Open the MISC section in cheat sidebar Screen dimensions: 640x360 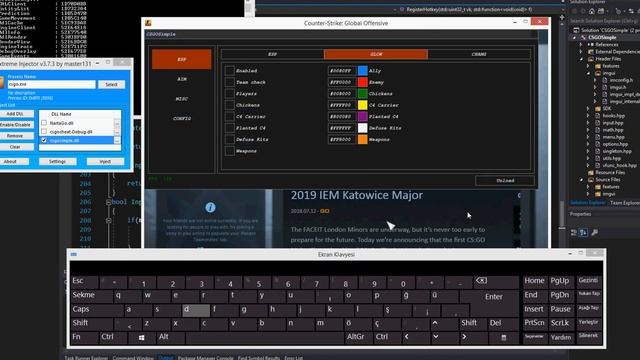(182, 99)
